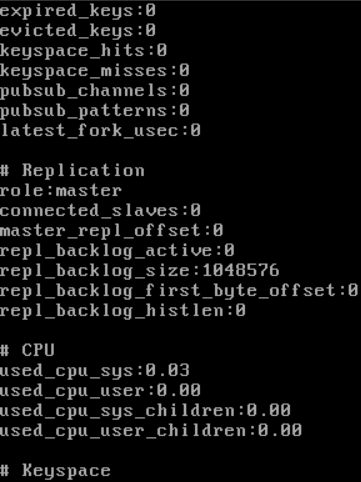Click the keyspace_misses:0 line
The image size is (361, 482).
[95, 72]
